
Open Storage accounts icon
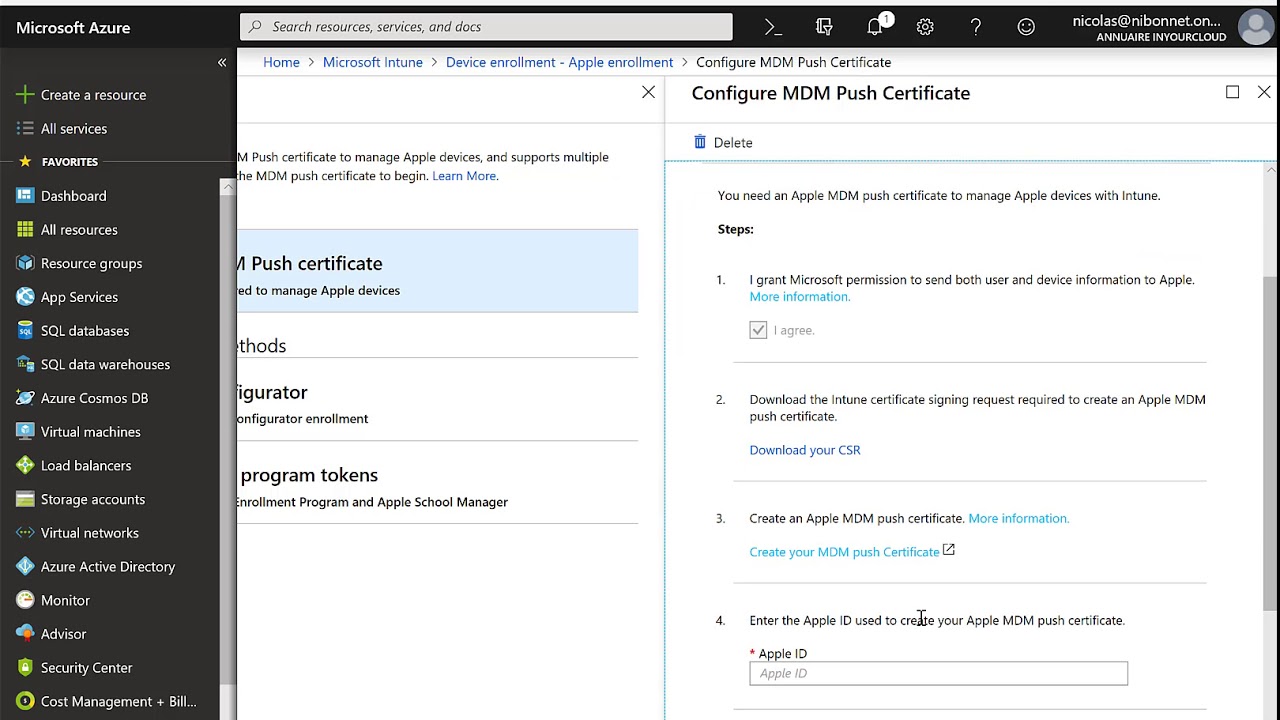pos(25,499)
